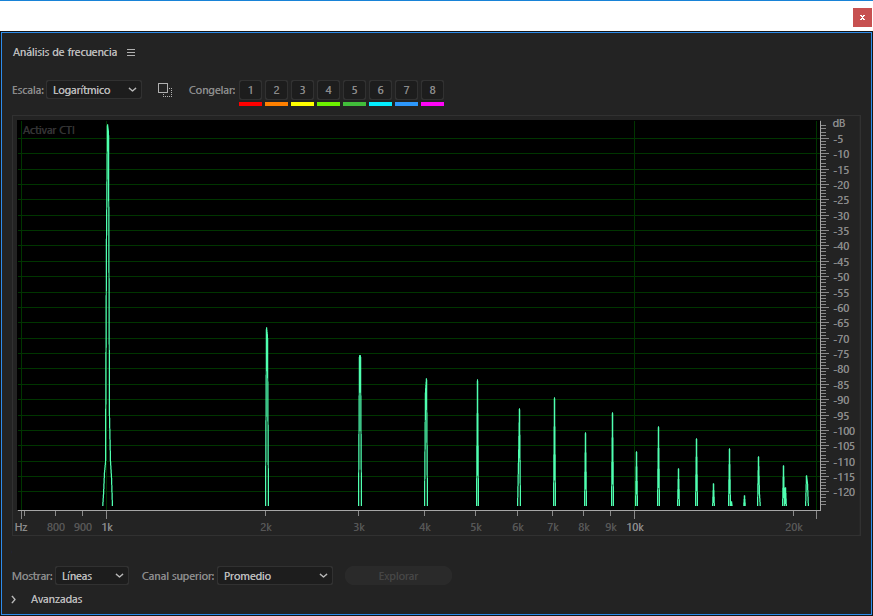Close the window with the red X button
The image size is (873, 616).
862,17
